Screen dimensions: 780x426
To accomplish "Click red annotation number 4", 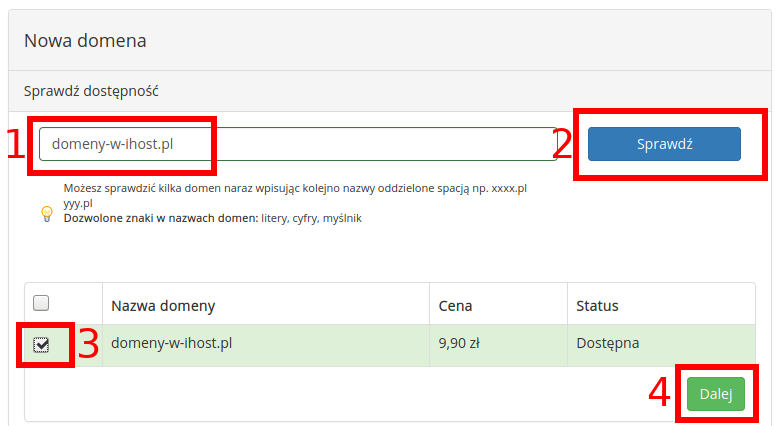I will [660, 392].
